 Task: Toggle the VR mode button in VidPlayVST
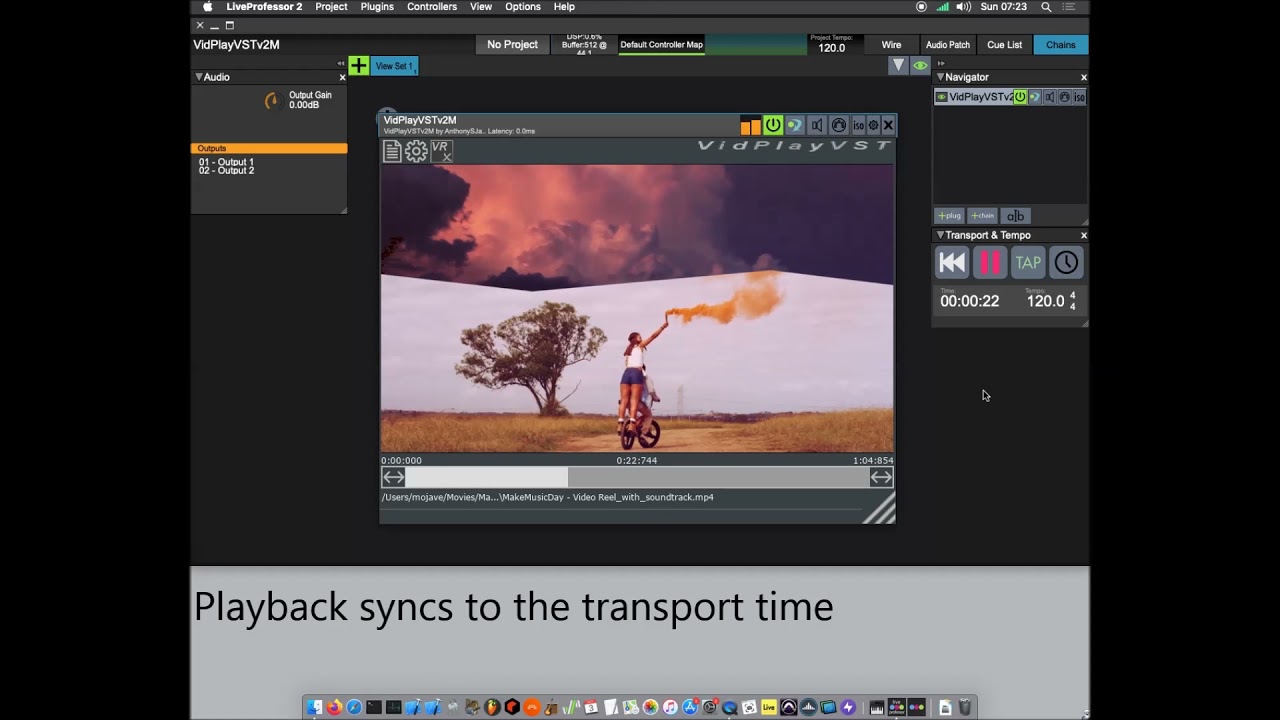pyautogui.click(x=441, y=151)
